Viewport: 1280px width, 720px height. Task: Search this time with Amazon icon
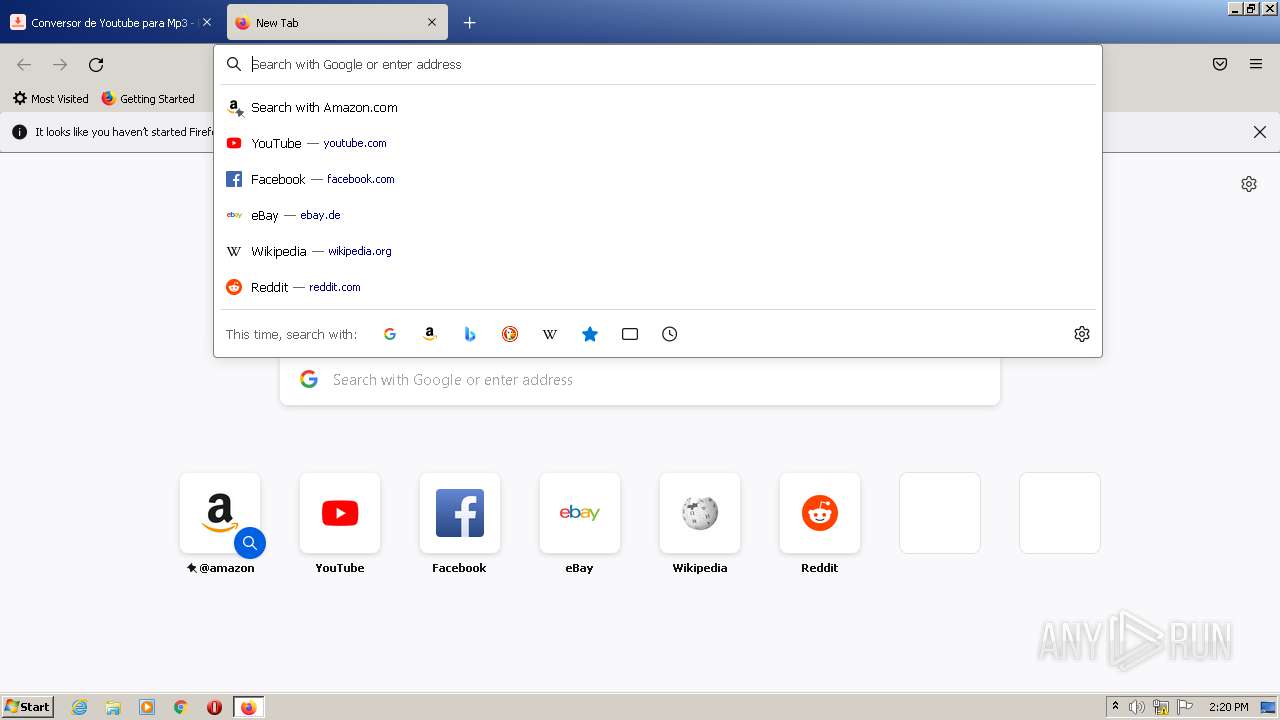point(430,334)
